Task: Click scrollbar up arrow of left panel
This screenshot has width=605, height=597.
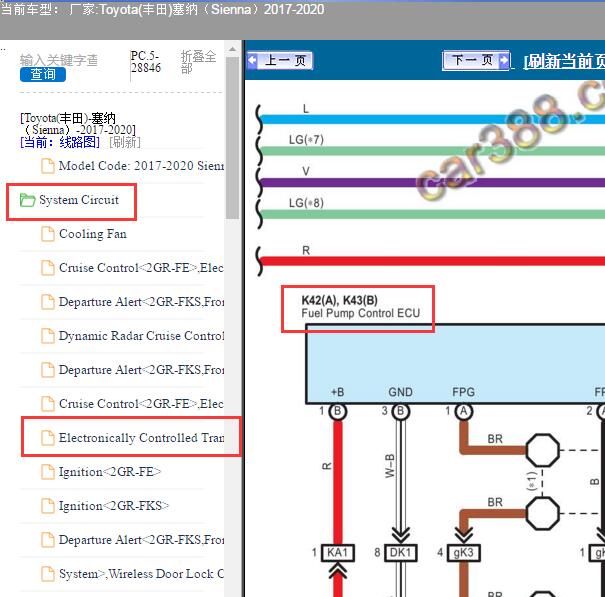Action: (x=232, y=49)
